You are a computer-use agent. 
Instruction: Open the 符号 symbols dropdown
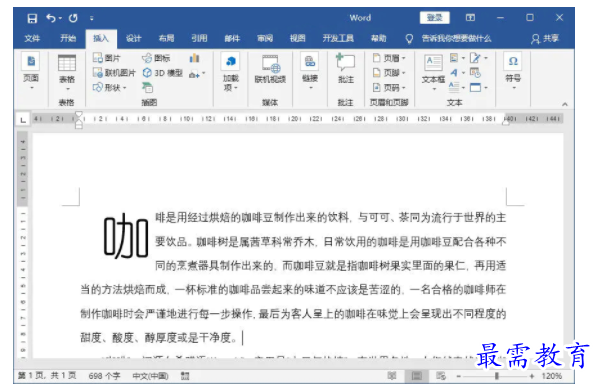click(513, 72)
